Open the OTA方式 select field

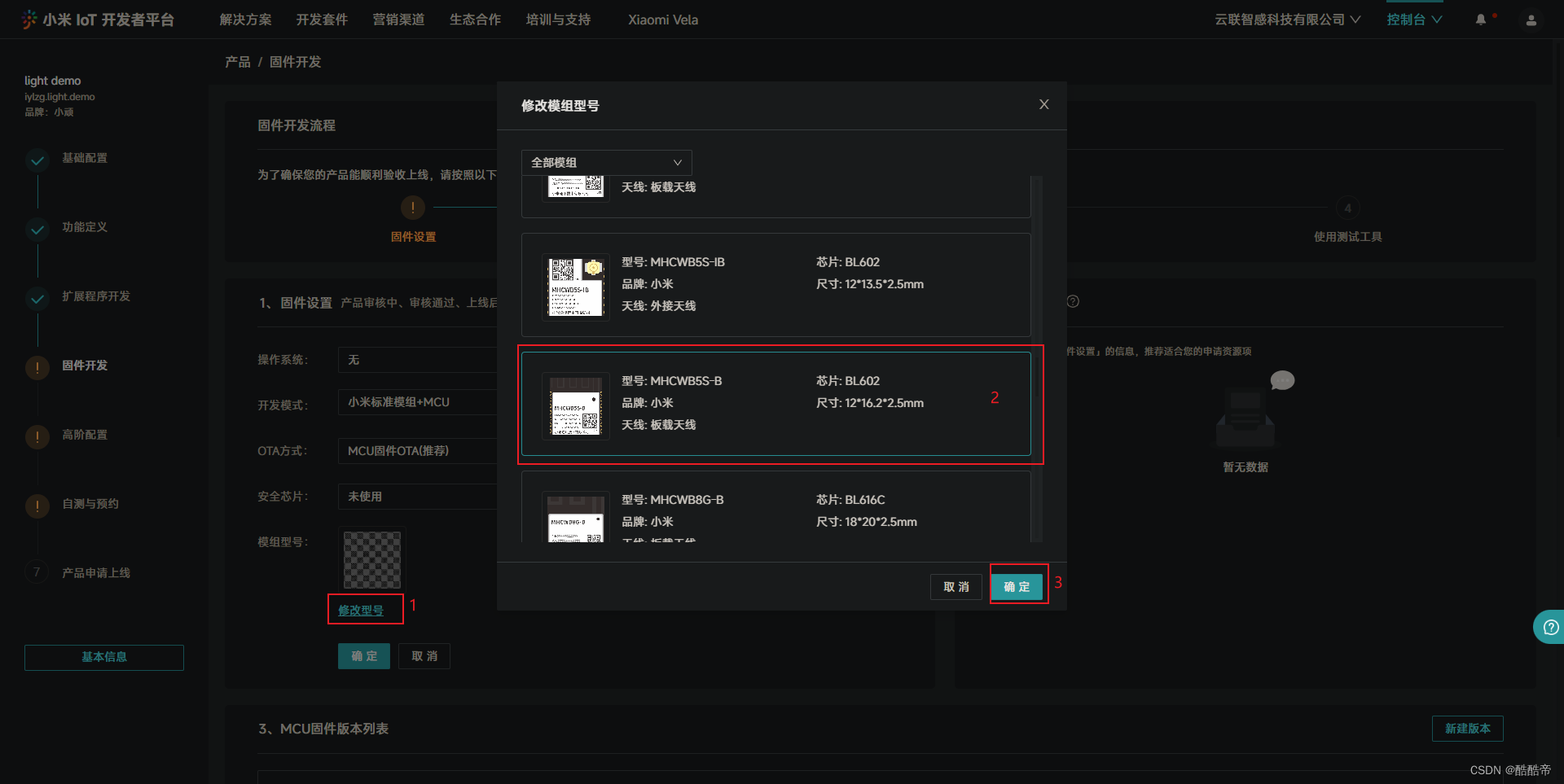(417, 451)
